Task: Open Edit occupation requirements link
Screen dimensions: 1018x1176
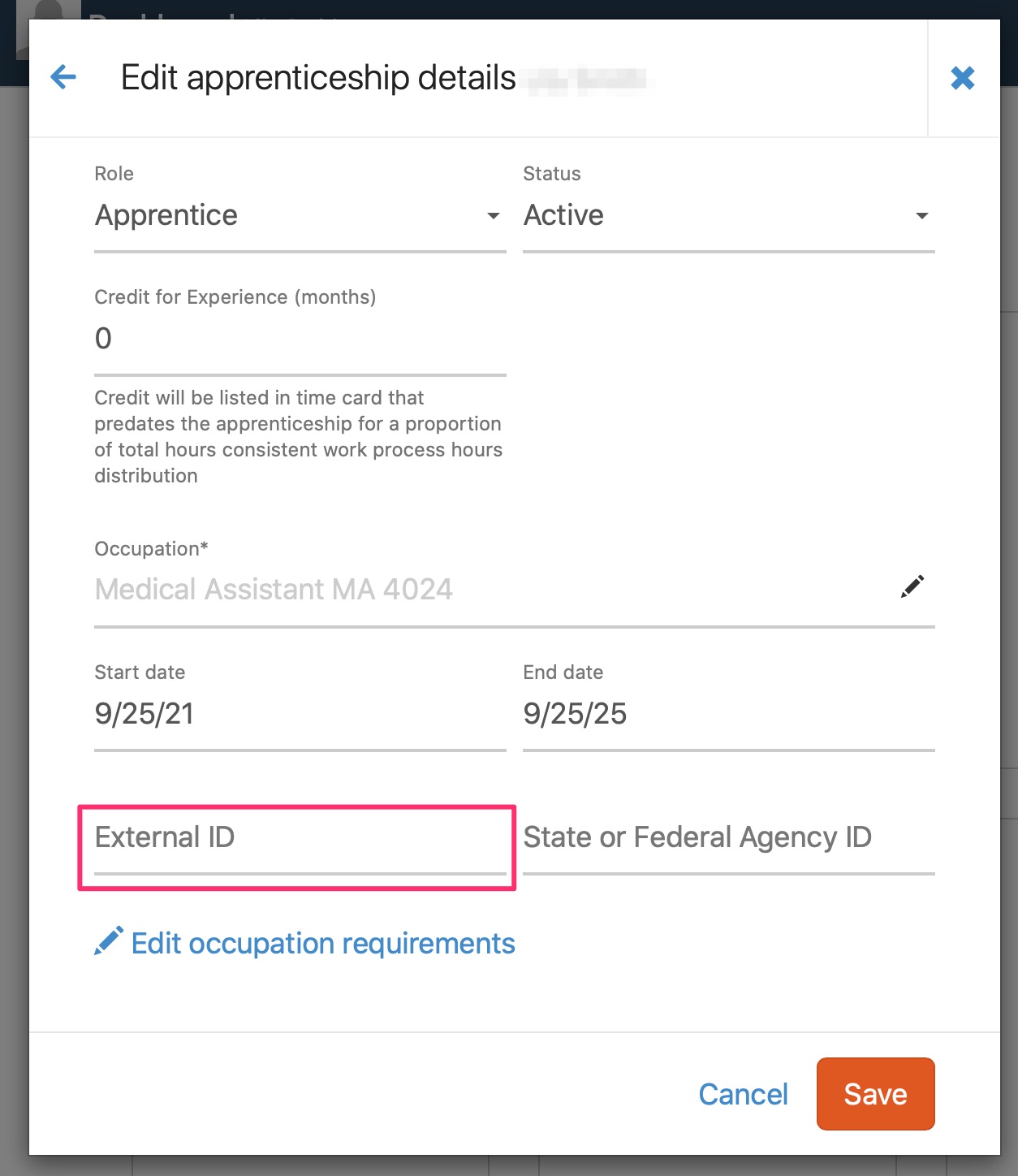Action: click(323, 943)
